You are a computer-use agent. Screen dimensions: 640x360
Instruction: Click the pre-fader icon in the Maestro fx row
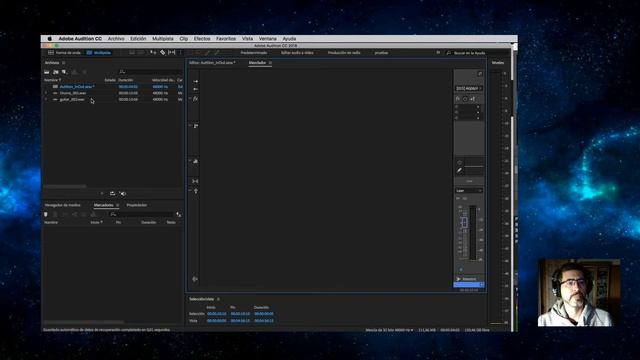click(x=472, y=99)
